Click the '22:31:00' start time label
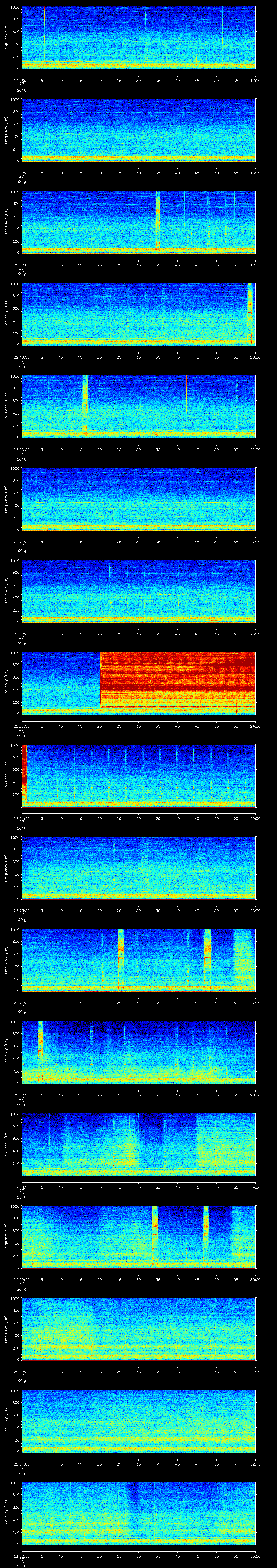This screenshot has height=1568, width=277. pyautogui.click(x=21, y=1463)
